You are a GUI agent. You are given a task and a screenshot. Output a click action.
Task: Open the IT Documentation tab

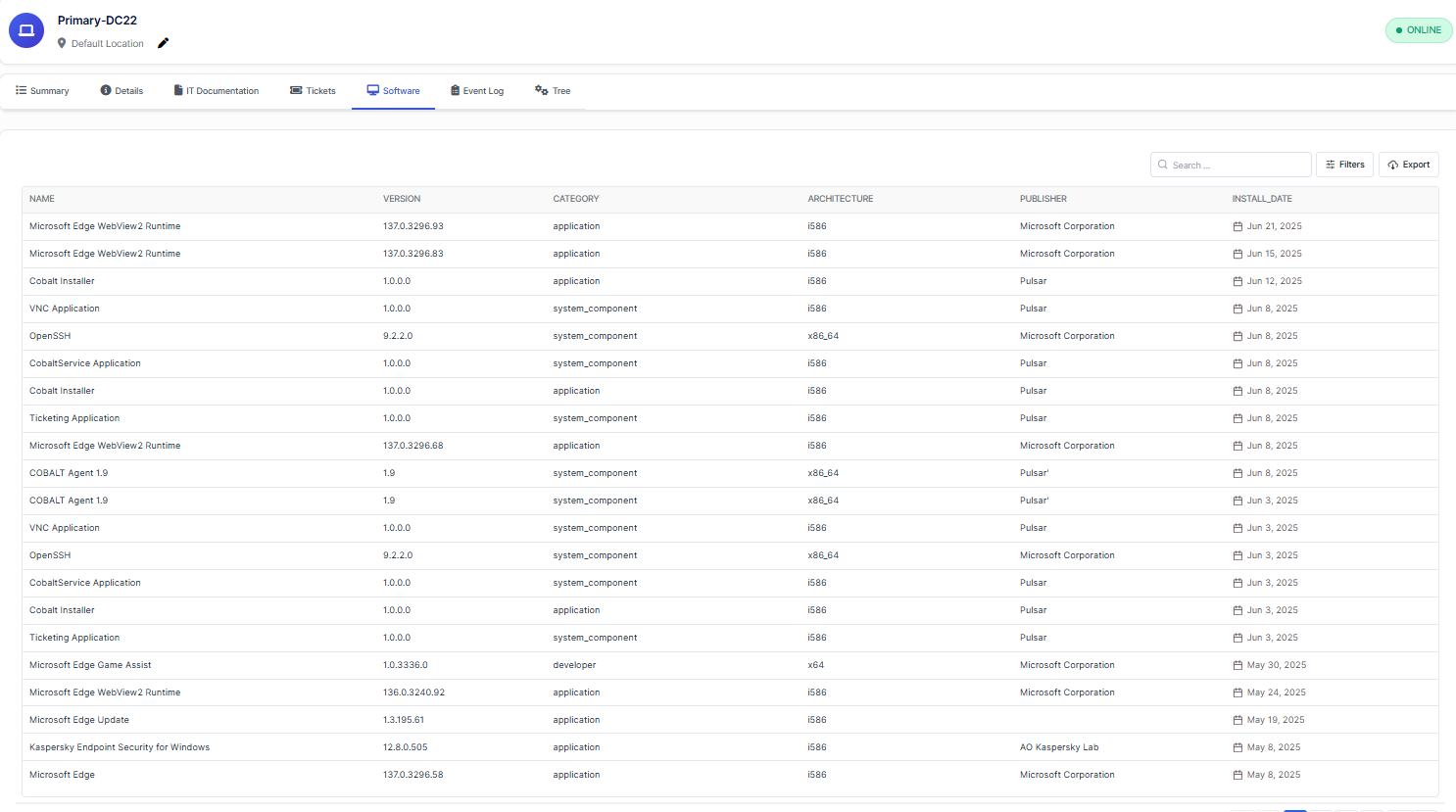point(217,91)
